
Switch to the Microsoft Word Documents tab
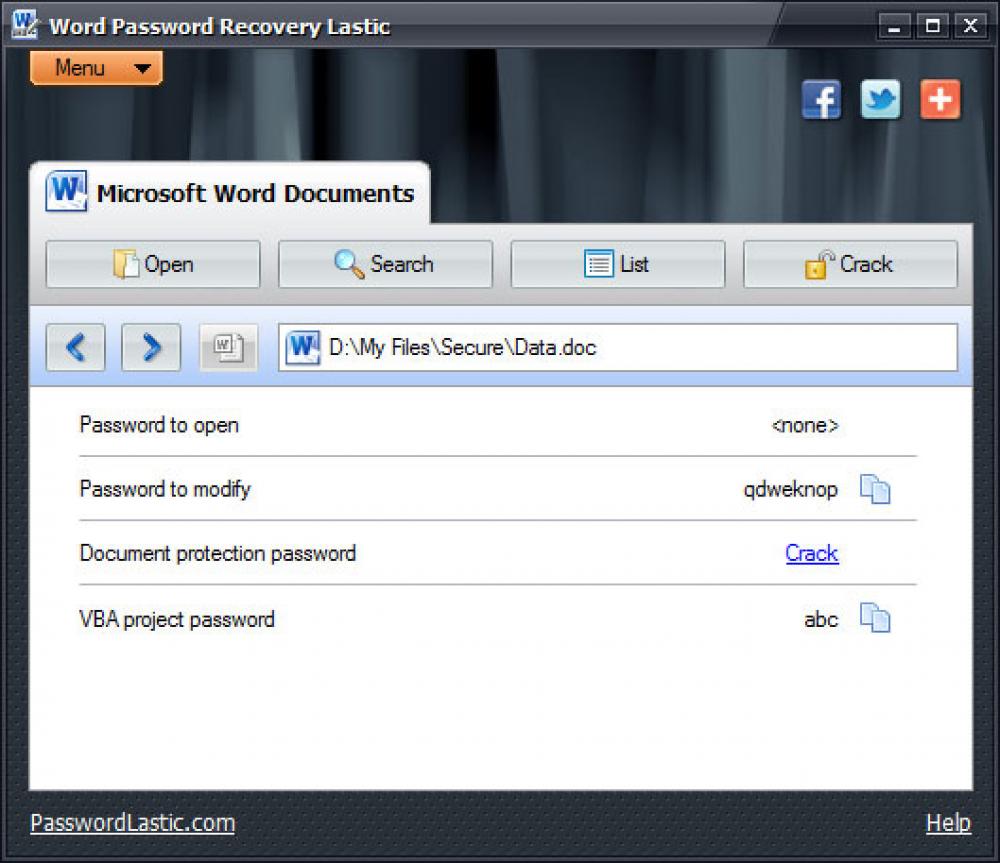[237, 191]
